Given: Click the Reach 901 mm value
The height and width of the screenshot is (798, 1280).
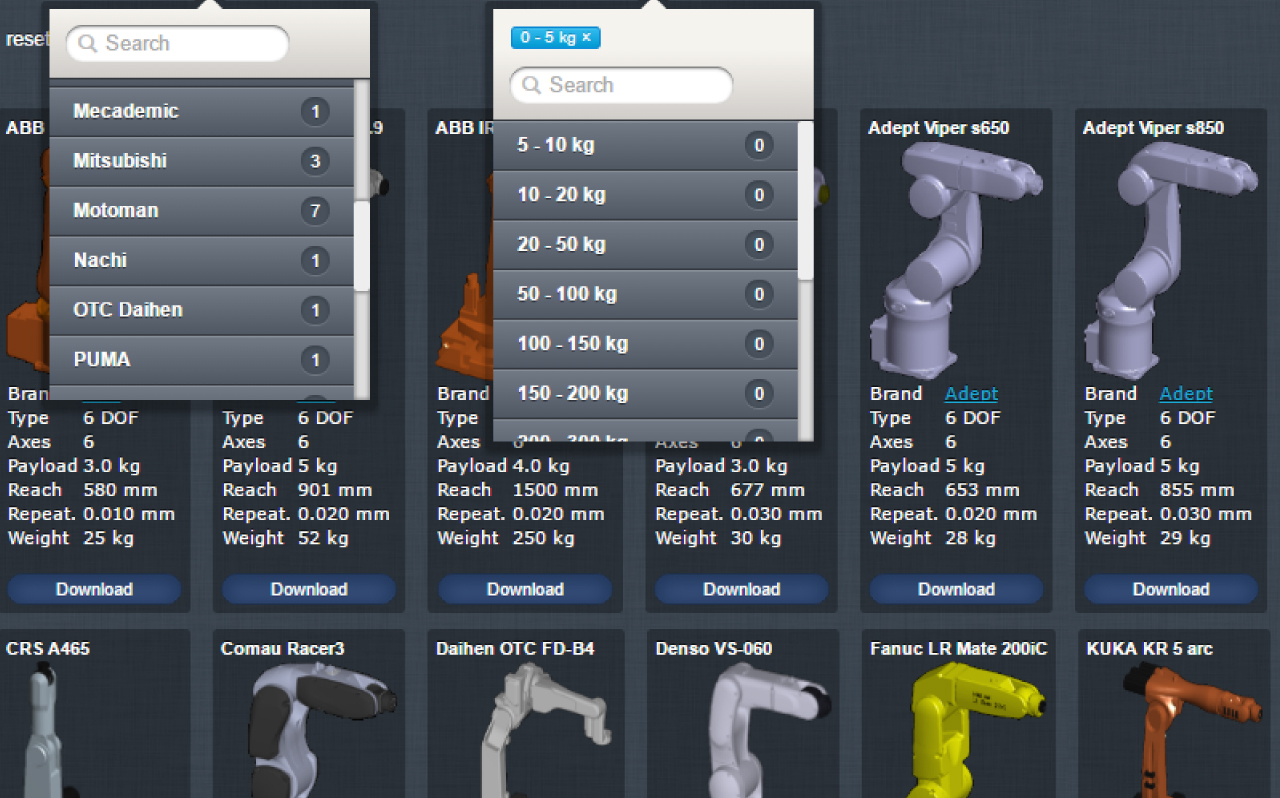Looking at the screenshot, I should pos(335,490).
